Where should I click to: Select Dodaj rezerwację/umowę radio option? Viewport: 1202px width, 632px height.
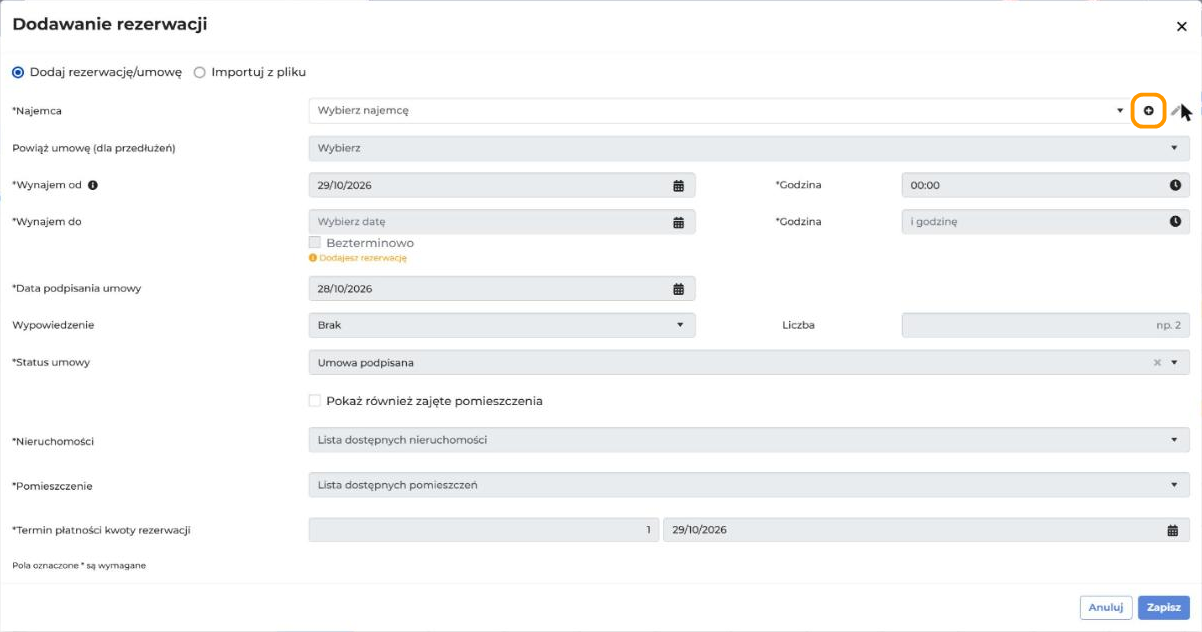point(18,72)
